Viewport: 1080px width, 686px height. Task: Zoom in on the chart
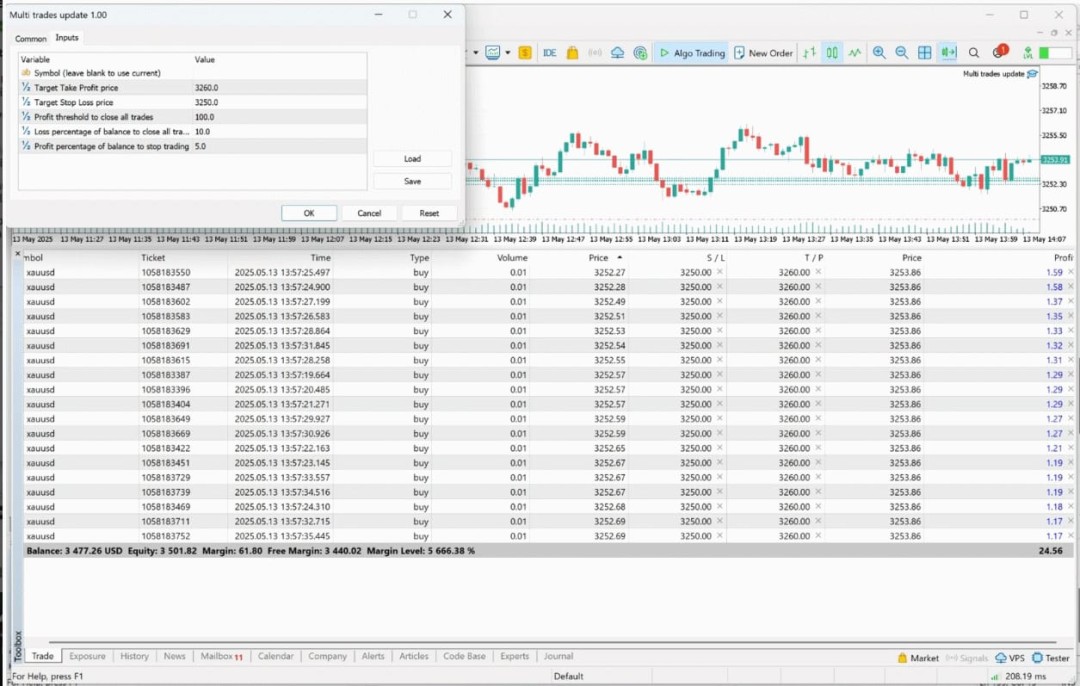(879, 53)
